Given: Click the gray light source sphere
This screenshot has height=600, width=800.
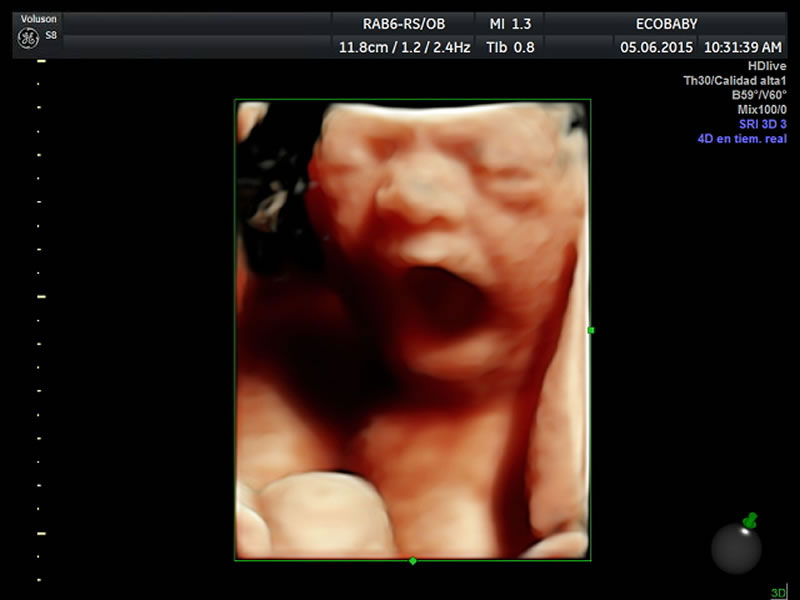Looking at the screenshot, I should coord(736,548).
